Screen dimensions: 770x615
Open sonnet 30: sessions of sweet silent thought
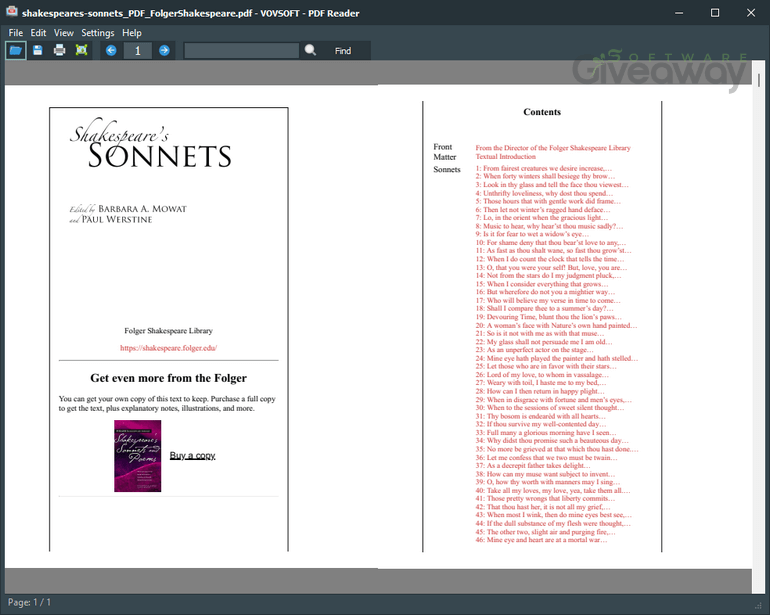pyautogui.click(x=550, y=408)
